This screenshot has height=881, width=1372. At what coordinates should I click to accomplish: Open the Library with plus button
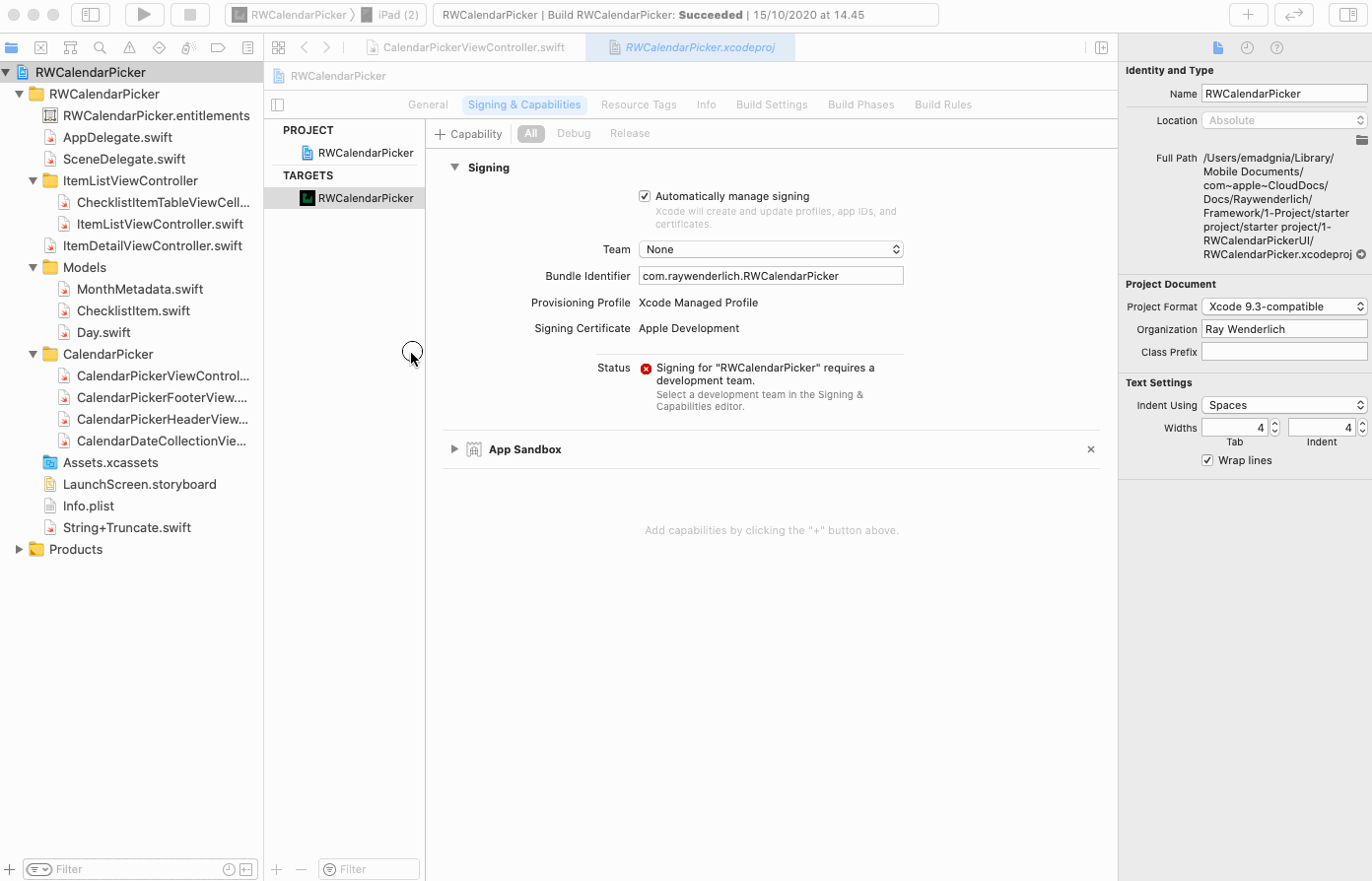1248,15
